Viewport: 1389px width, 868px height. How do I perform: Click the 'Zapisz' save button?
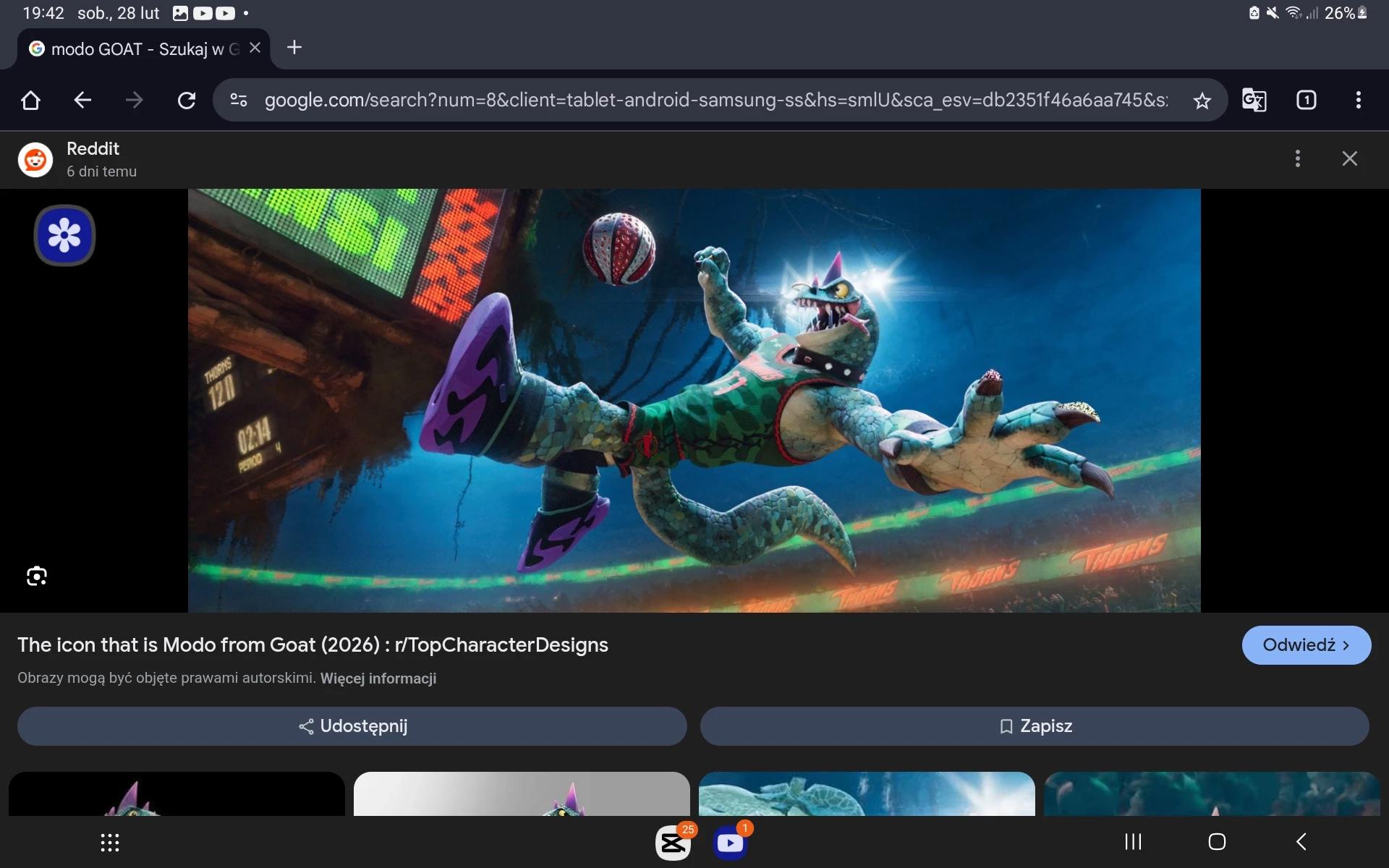click(x=1035, y=726)
